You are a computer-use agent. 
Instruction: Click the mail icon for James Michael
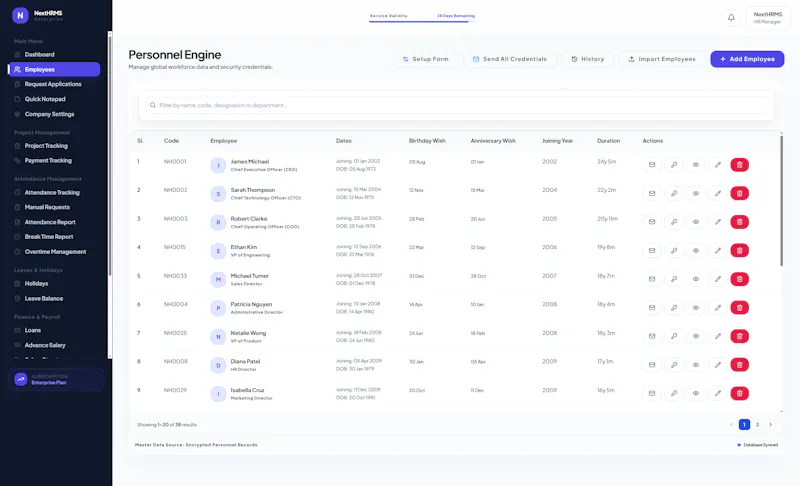652,165
